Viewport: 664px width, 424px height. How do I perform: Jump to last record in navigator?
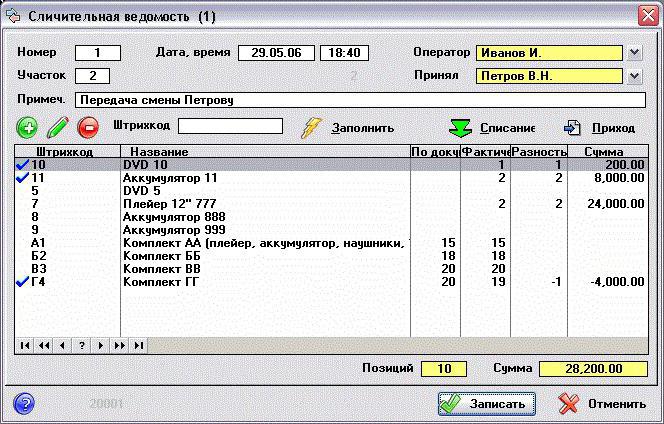click(x=138, y=345)
